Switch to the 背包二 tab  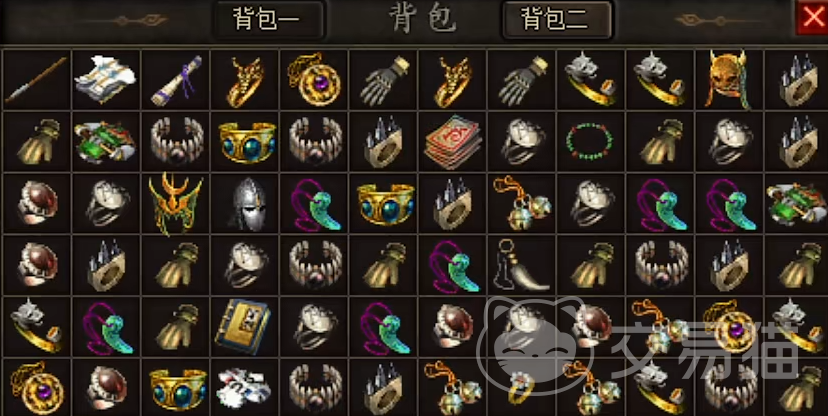click(557, 20)
